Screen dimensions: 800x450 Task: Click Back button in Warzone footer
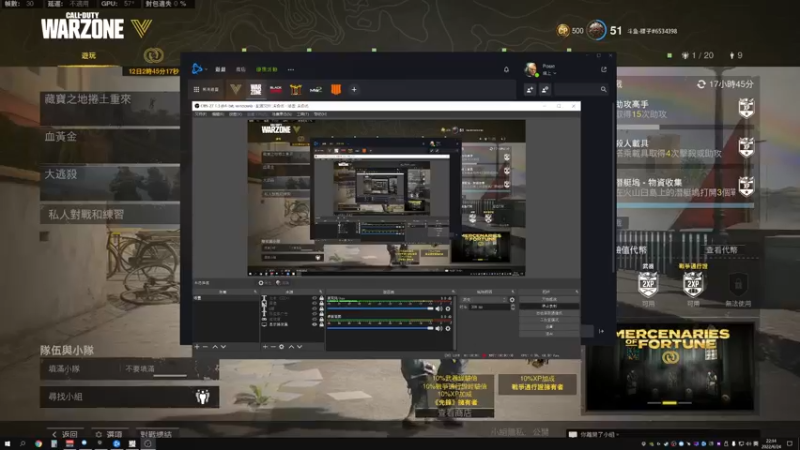click(65, 434)
